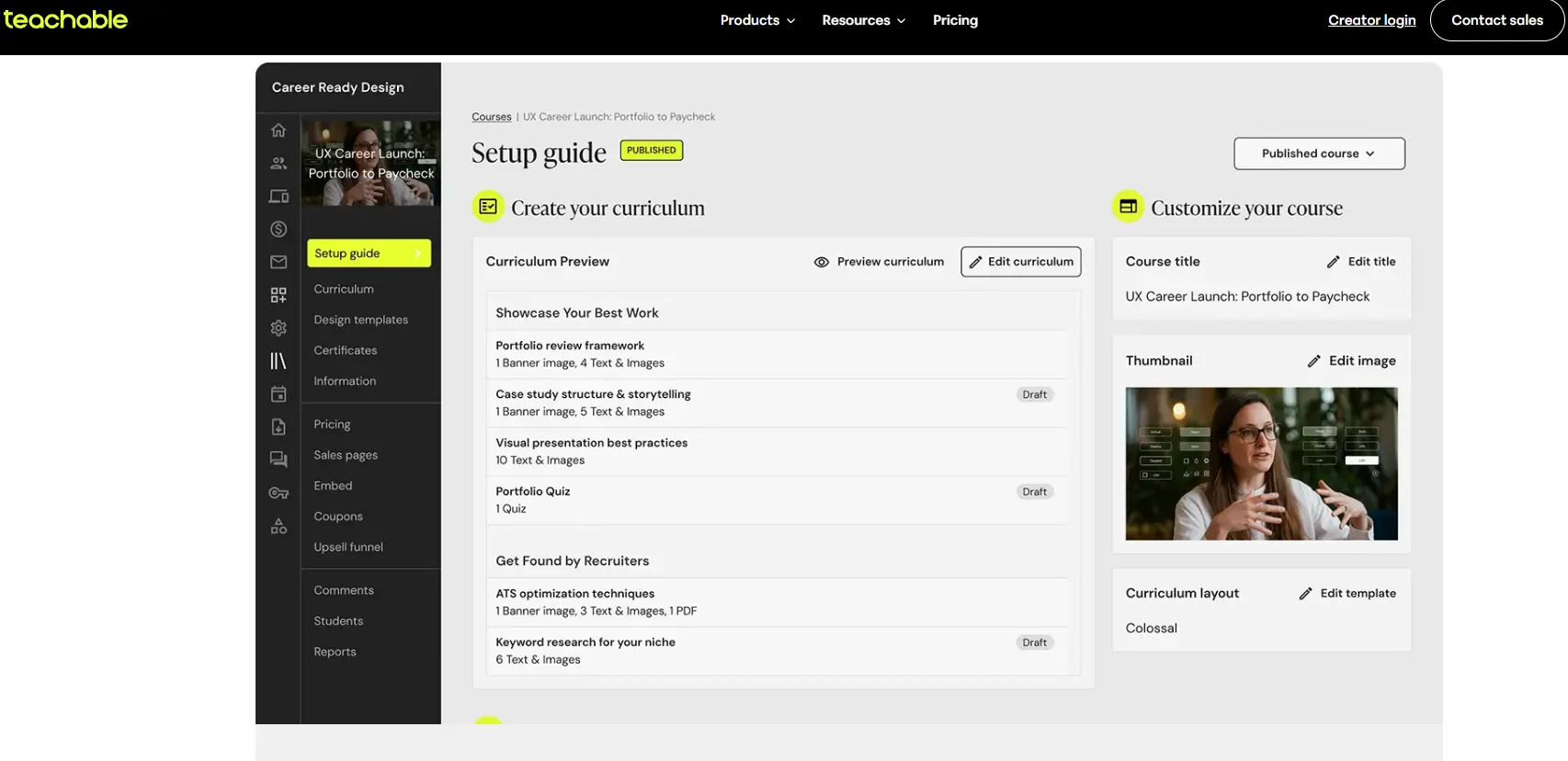The height and width of the screenshot is (761, 1568).
Task: Open the Keyword research for your niche lesson
Action: click(777, 651)
